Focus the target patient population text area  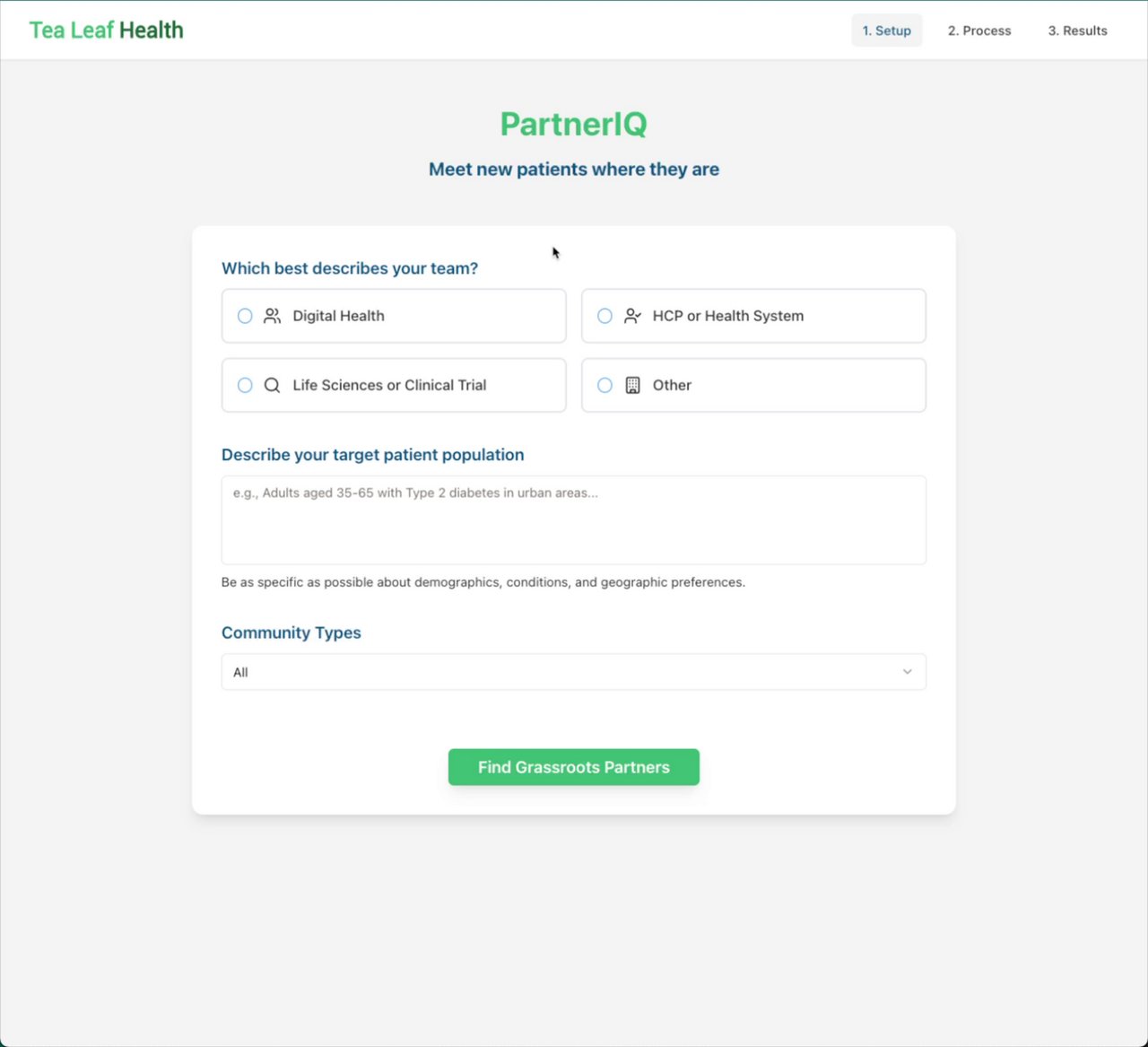[x=573, y=520]
